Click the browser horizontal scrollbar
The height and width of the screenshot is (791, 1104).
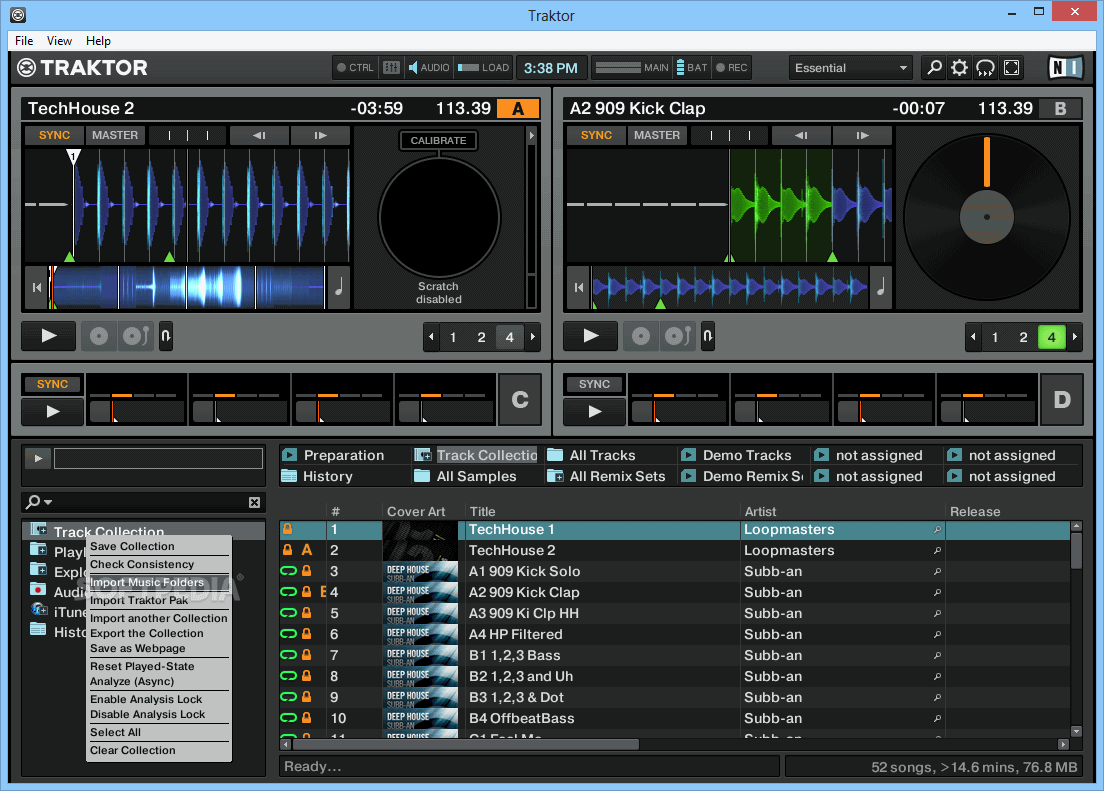(465, 744)
